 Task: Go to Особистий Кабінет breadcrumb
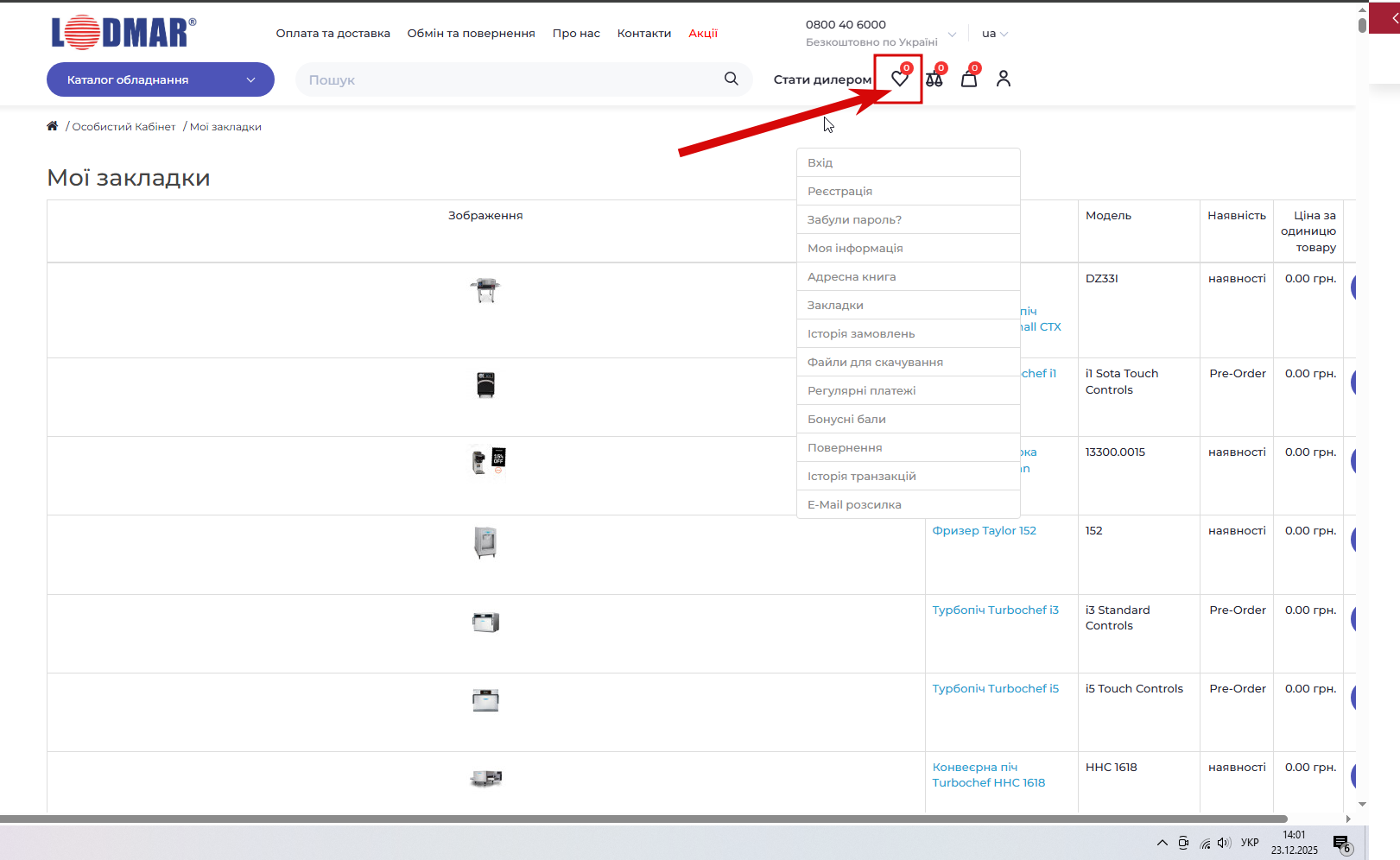tap(124, 127)
